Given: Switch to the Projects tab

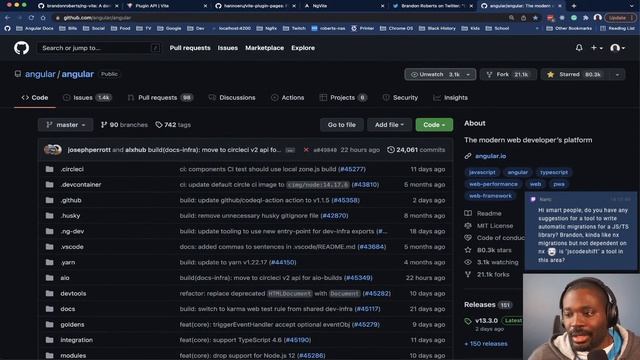Looking at the screenshot, I should (x=343, y=98).
